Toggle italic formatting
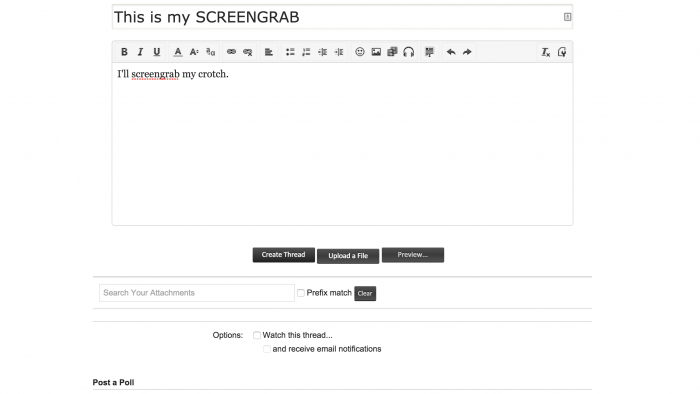 140,52
